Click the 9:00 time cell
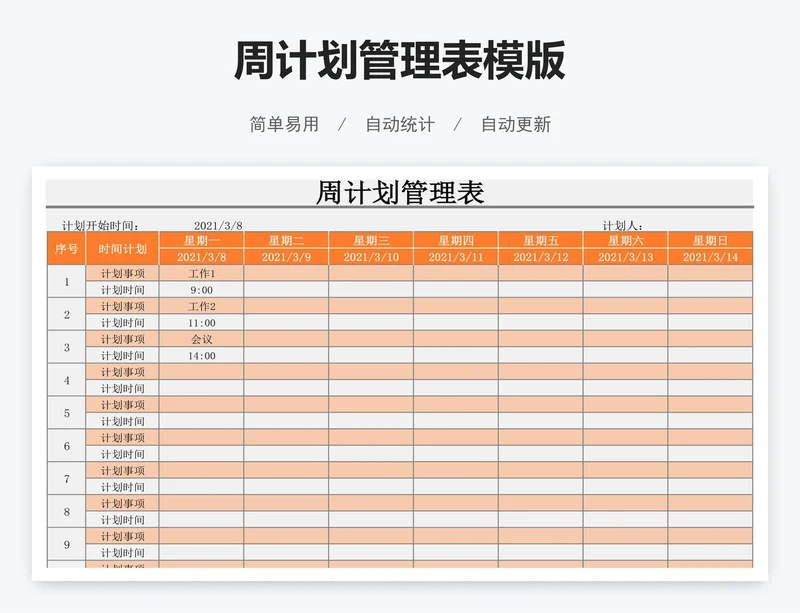Image resolution: width=800 pixels, height=613 pixels. (x=202, y=290)
